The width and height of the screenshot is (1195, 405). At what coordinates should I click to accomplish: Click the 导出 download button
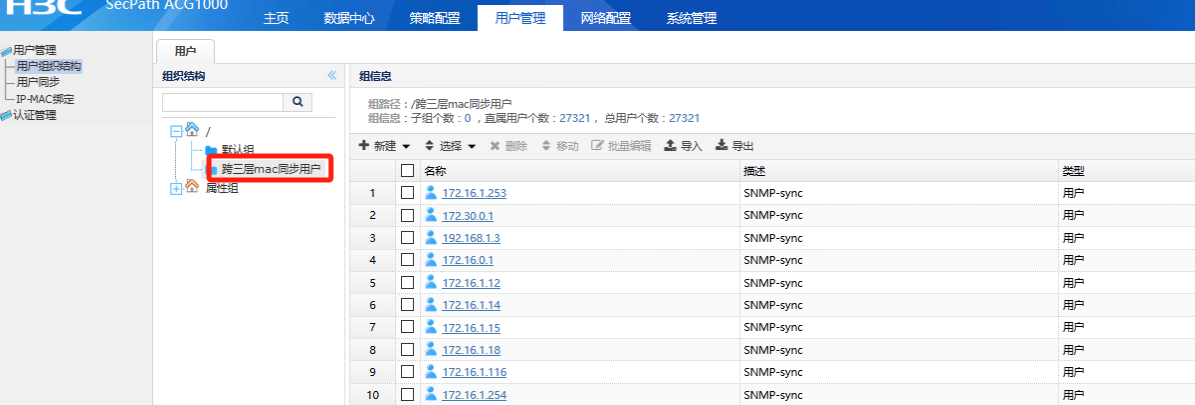(735, 146)
